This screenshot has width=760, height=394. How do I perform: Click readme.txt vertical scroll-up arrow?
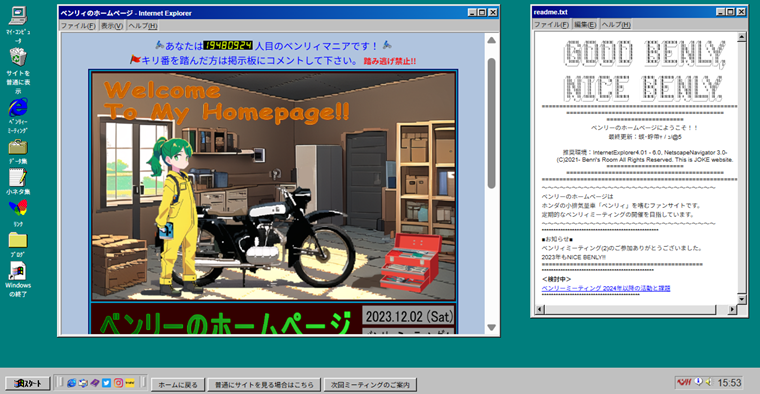tap(742, 37)
